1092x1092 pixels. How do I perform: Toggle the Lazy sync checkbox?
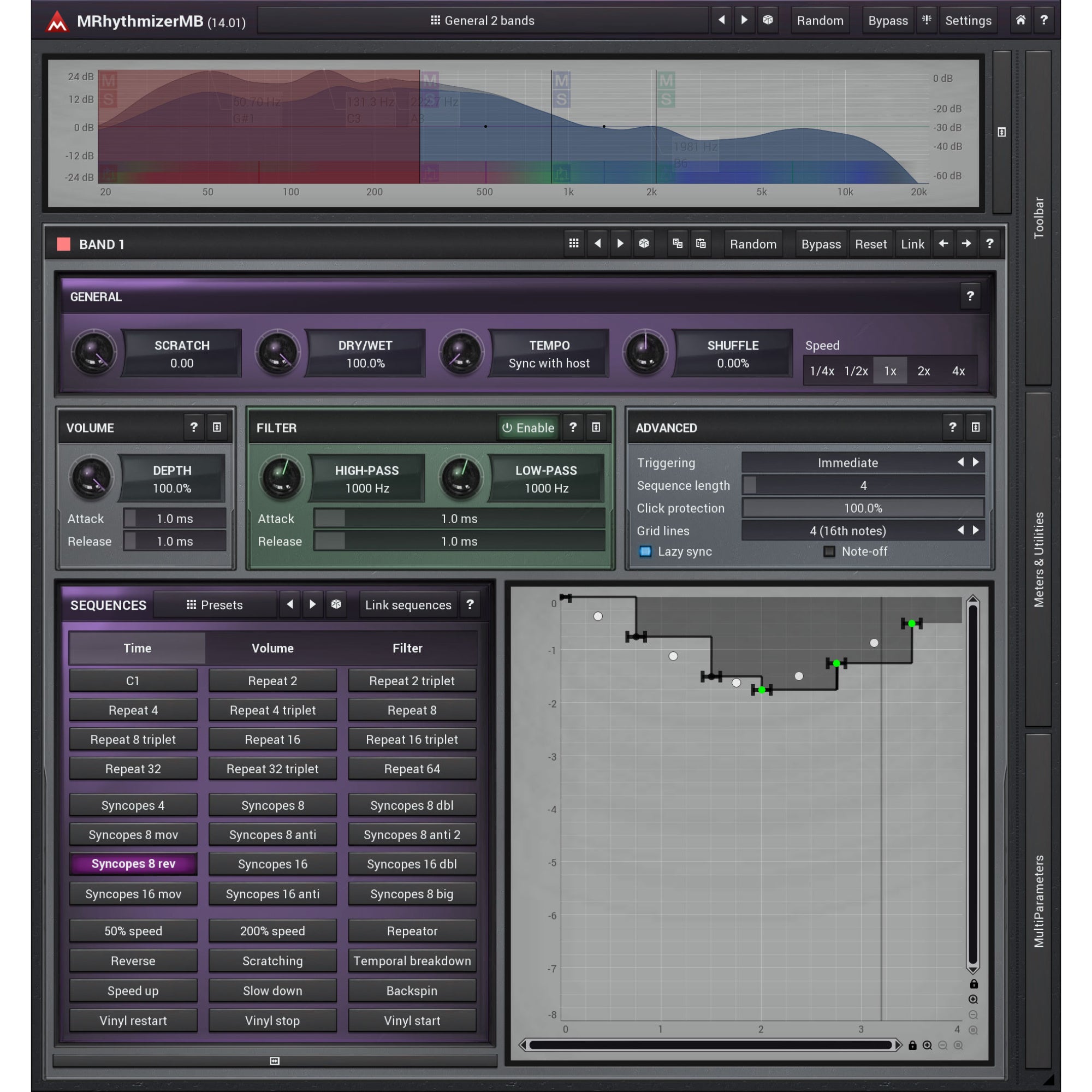coord(645,551)
